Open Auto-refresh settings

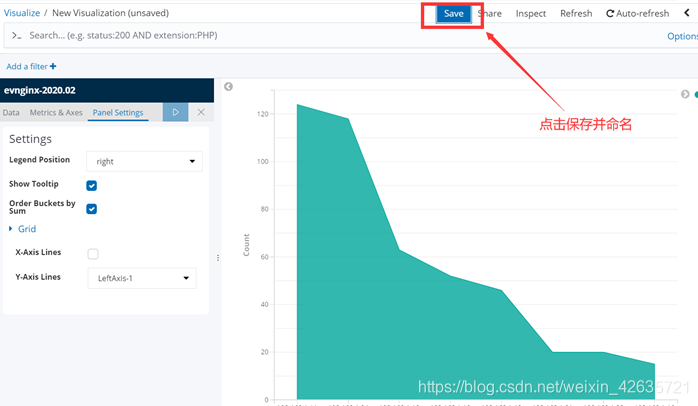(x=637, y=14)
